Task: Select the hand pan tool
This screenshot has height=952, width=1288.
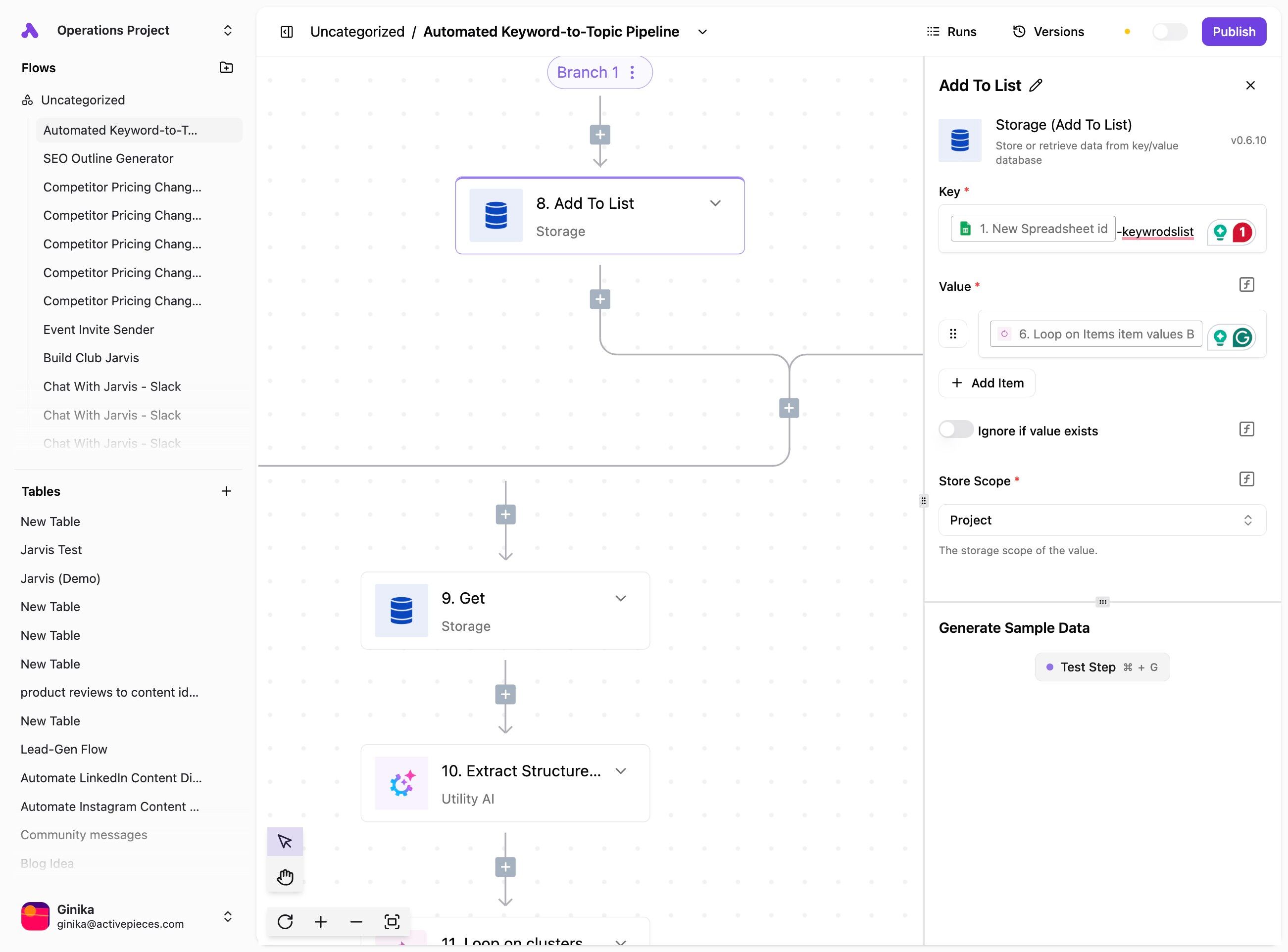Action: pyautogui.click(x=285, y=876)
